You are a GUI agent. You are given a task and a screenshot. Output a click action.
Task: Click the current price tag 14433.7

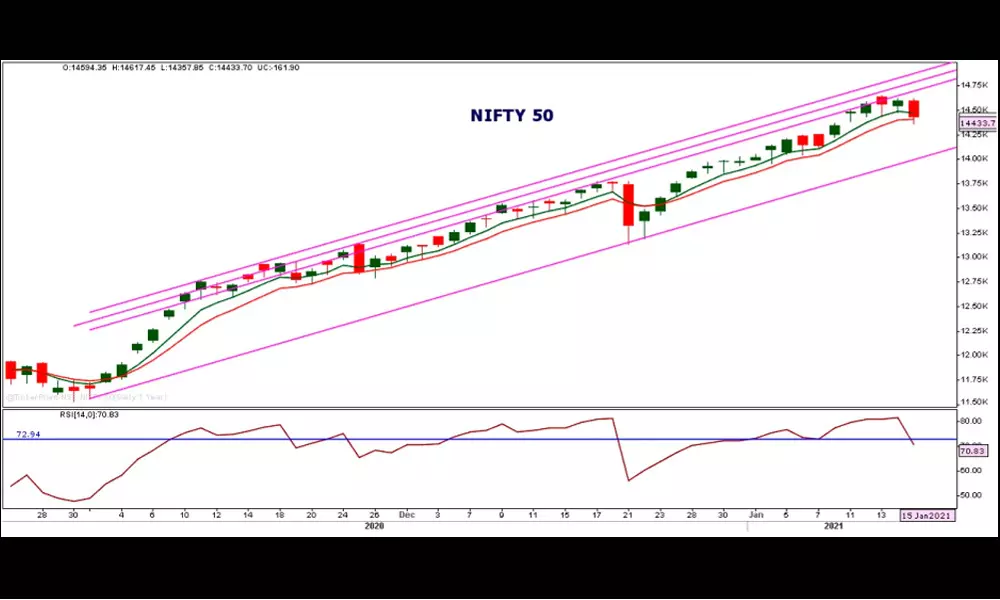977,123
